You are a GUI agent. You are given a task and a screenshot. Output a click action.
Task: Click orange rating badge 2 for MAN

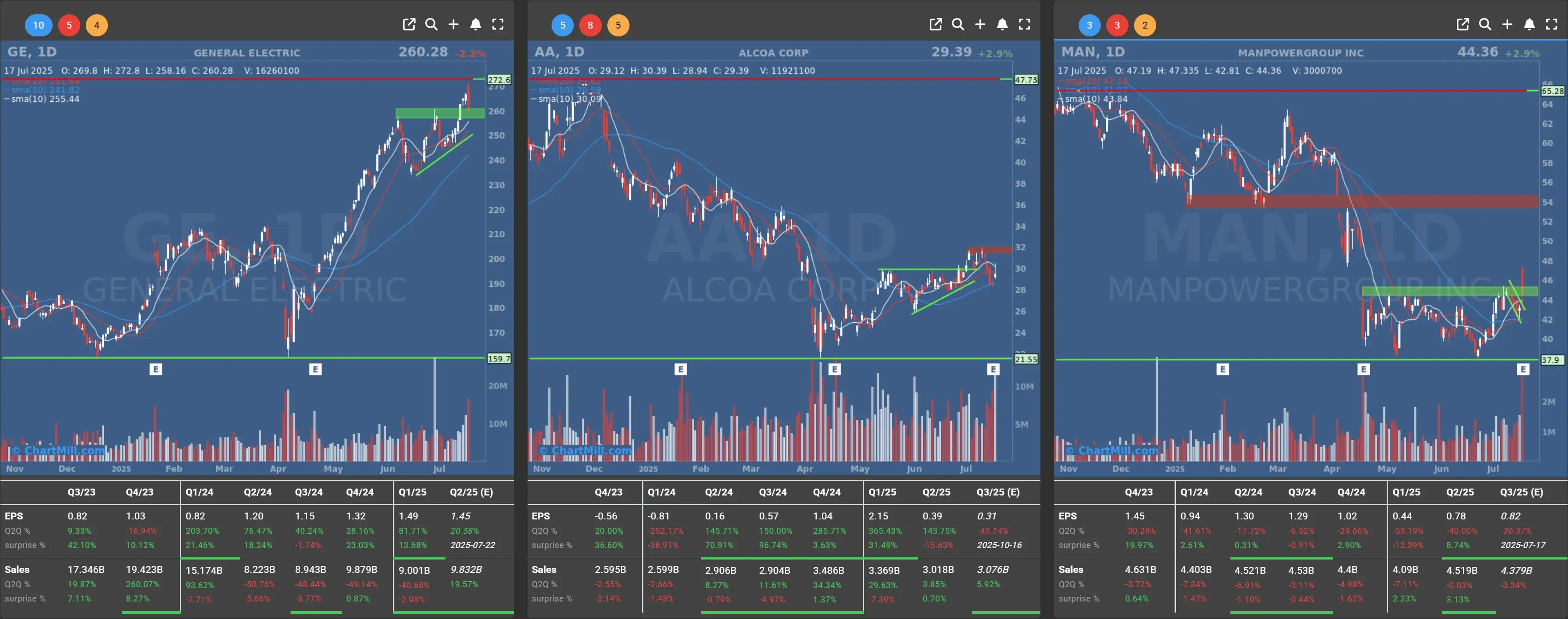pos(1145,25)
